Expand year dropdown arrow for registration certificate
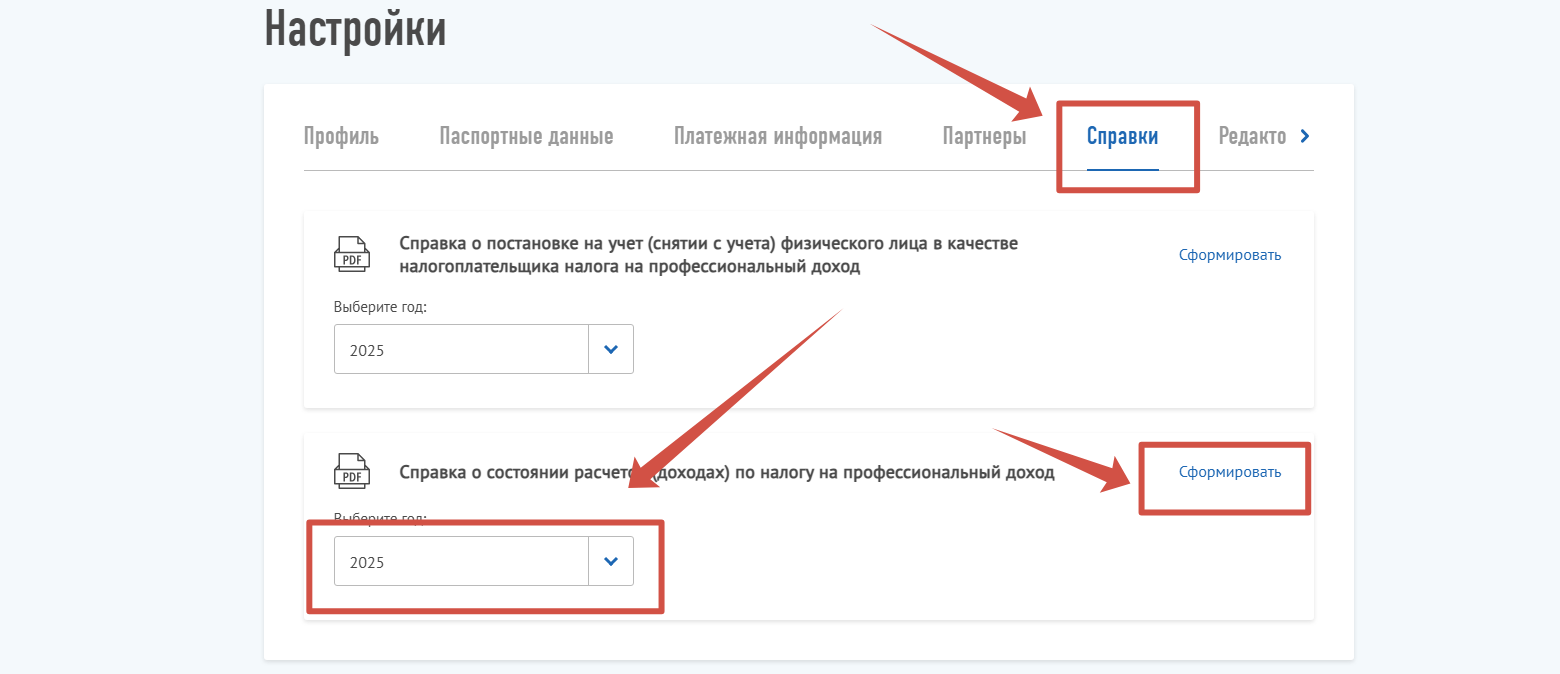This screenshot has height=674, width=1560. [x=611, y=349]
